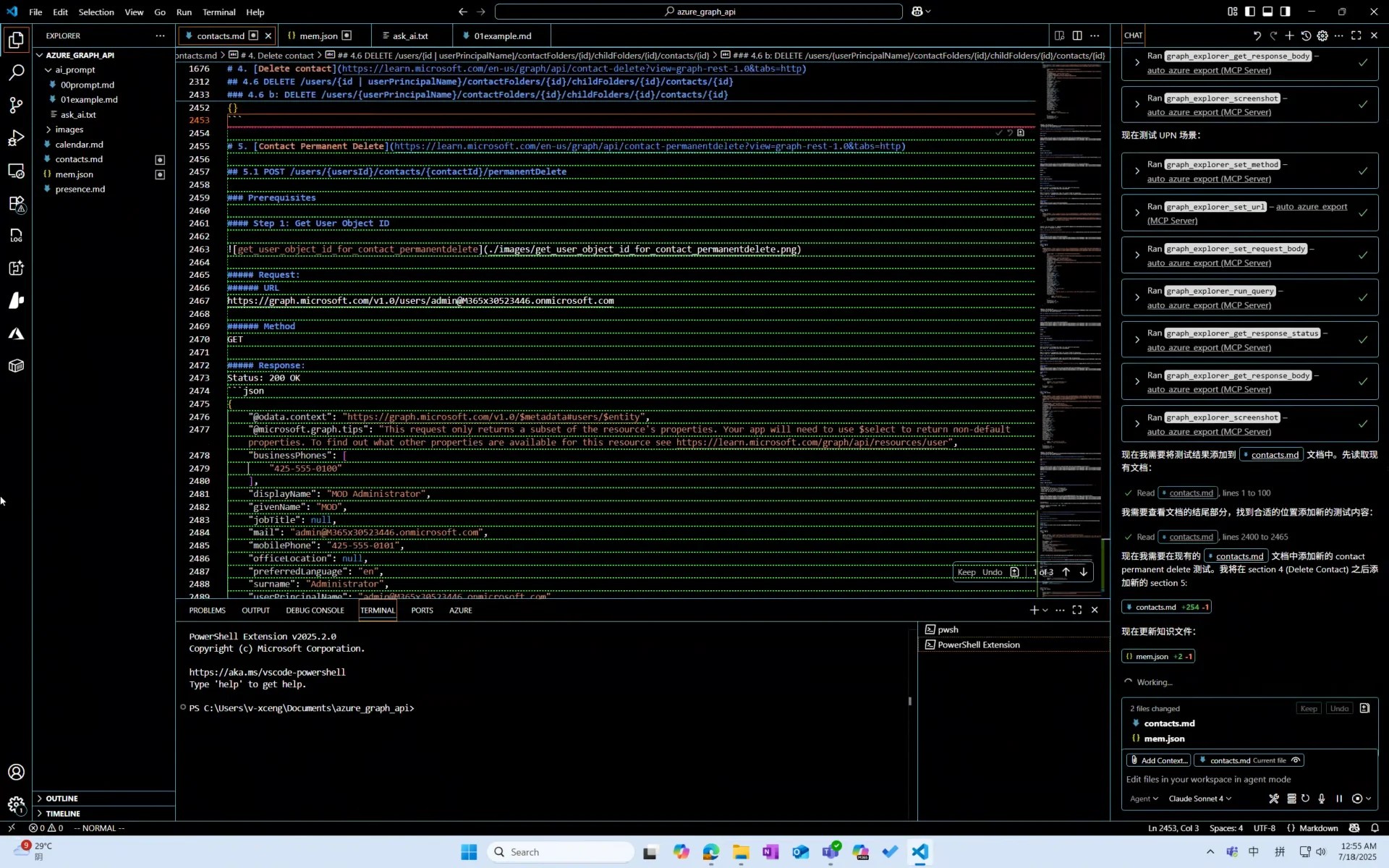This screenshot has height=868, width=1389.
Task: Click Keep button in editor diff toolbar
Action: point(967,572)
